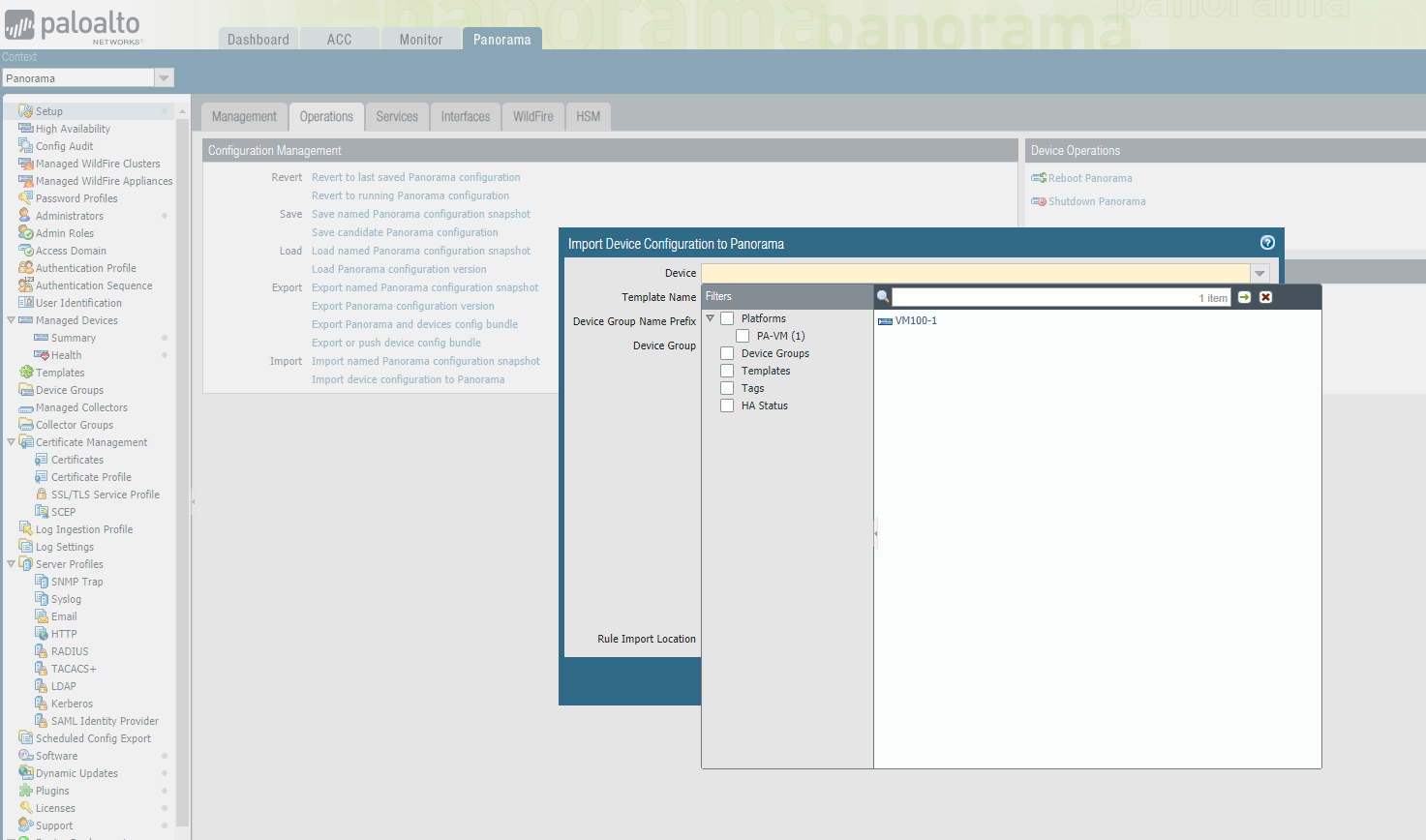Image resolution: width=1426 pixels, height=840 pixels.
Task: Click the Shutdown Panorama link
Action: (1097, 201)
